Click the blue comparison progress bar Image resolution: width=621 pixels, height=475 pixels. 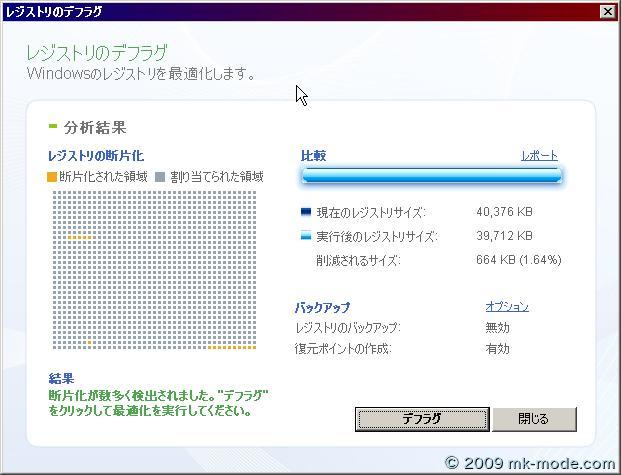[x=431, y=177]
